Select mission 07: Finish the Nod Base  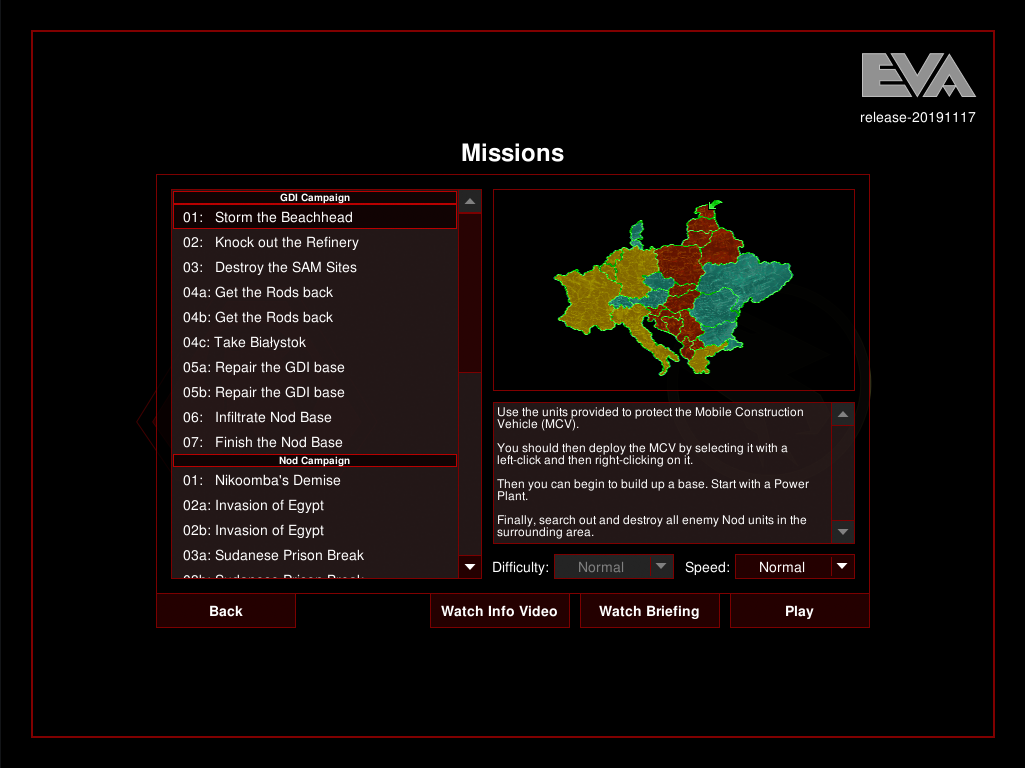314,442
